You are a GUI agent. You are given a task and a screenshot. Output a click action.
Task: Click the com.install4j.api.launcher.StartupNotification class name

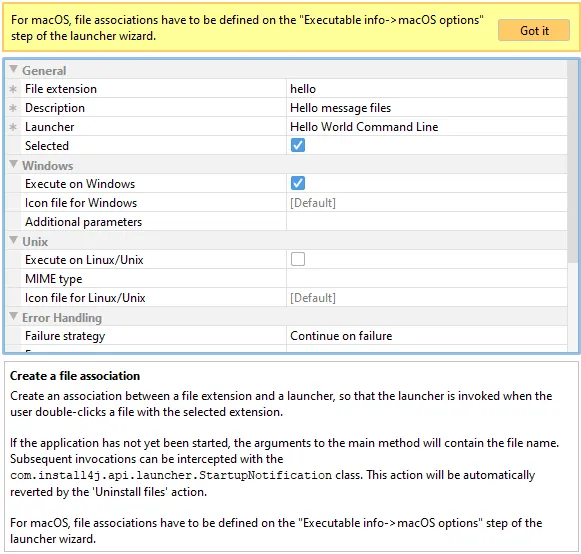pyautogui.click(x=171, y=475)
